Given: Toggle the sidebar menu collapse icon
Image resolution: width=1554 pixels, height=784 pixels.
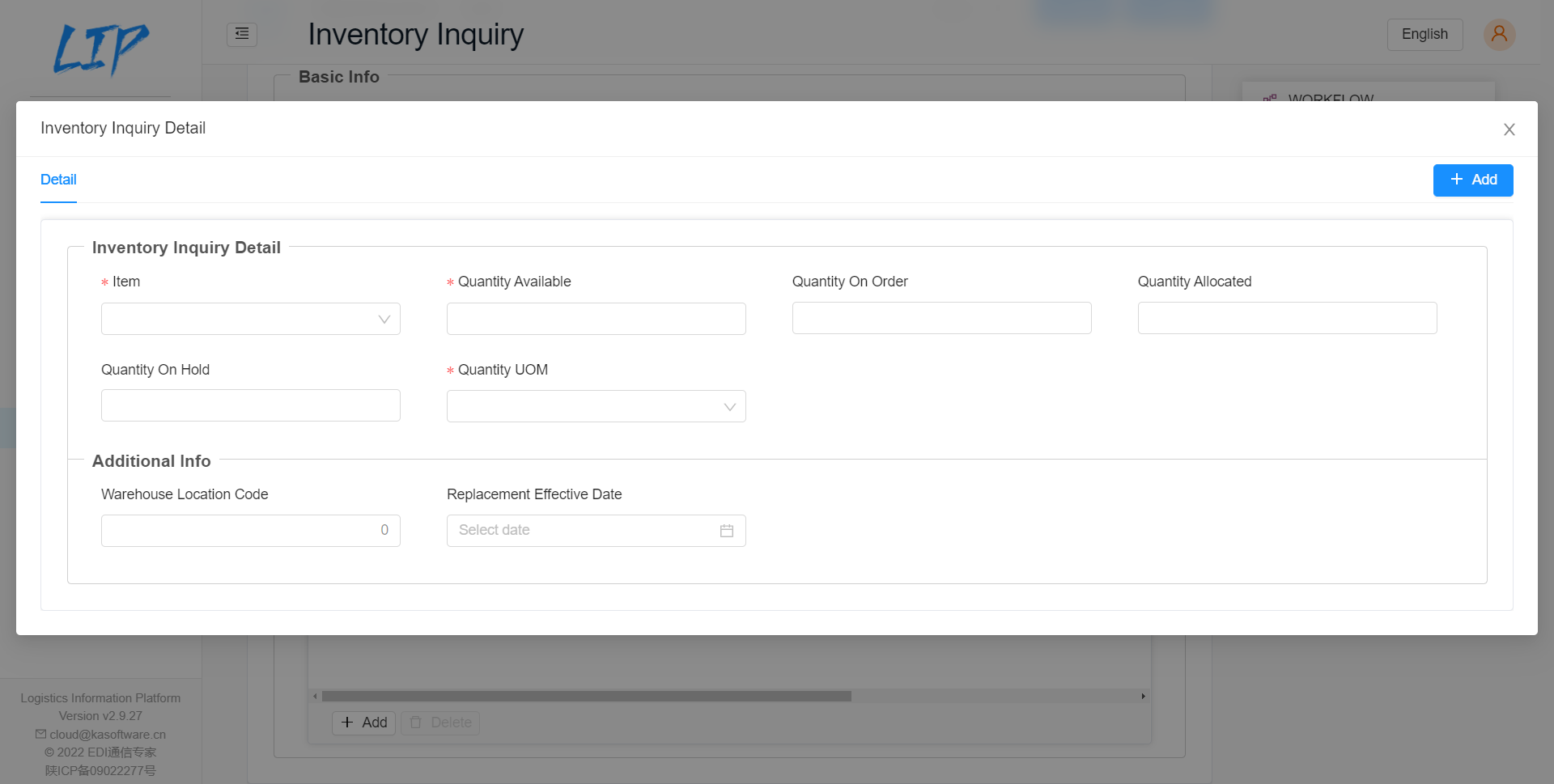Looking at the screenshot, I should (x=242, y=34).
